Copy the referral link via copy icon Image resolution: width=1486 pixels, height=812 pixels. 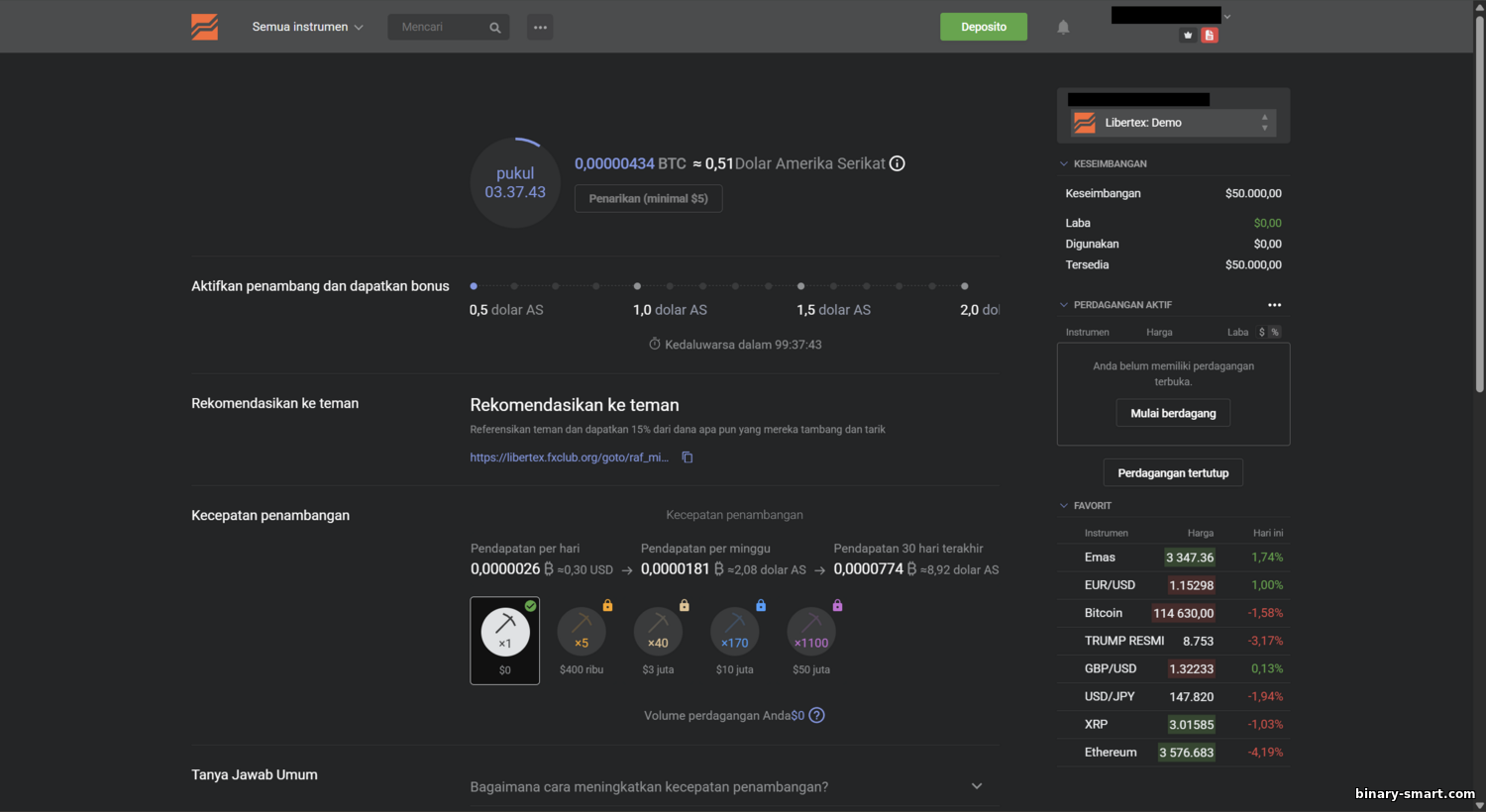pyautogui.click(x=687, y=457)
